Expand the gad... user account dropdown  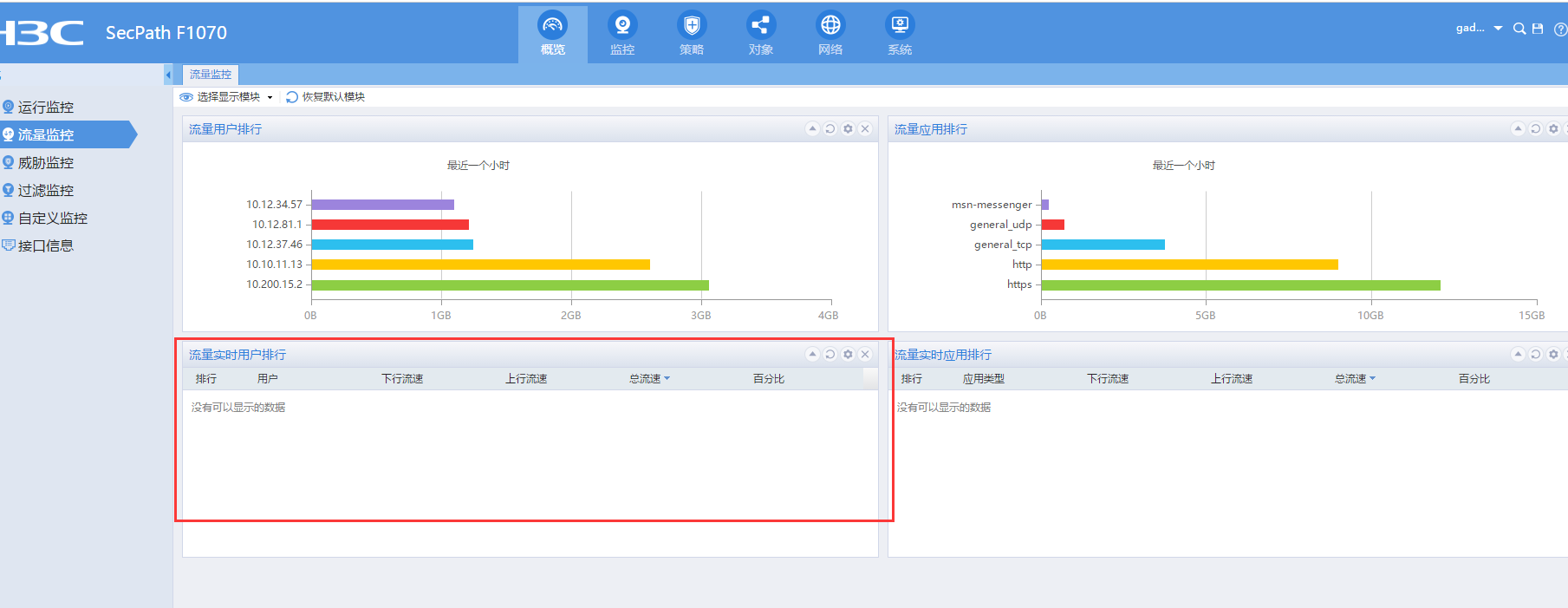(1478, 29)
